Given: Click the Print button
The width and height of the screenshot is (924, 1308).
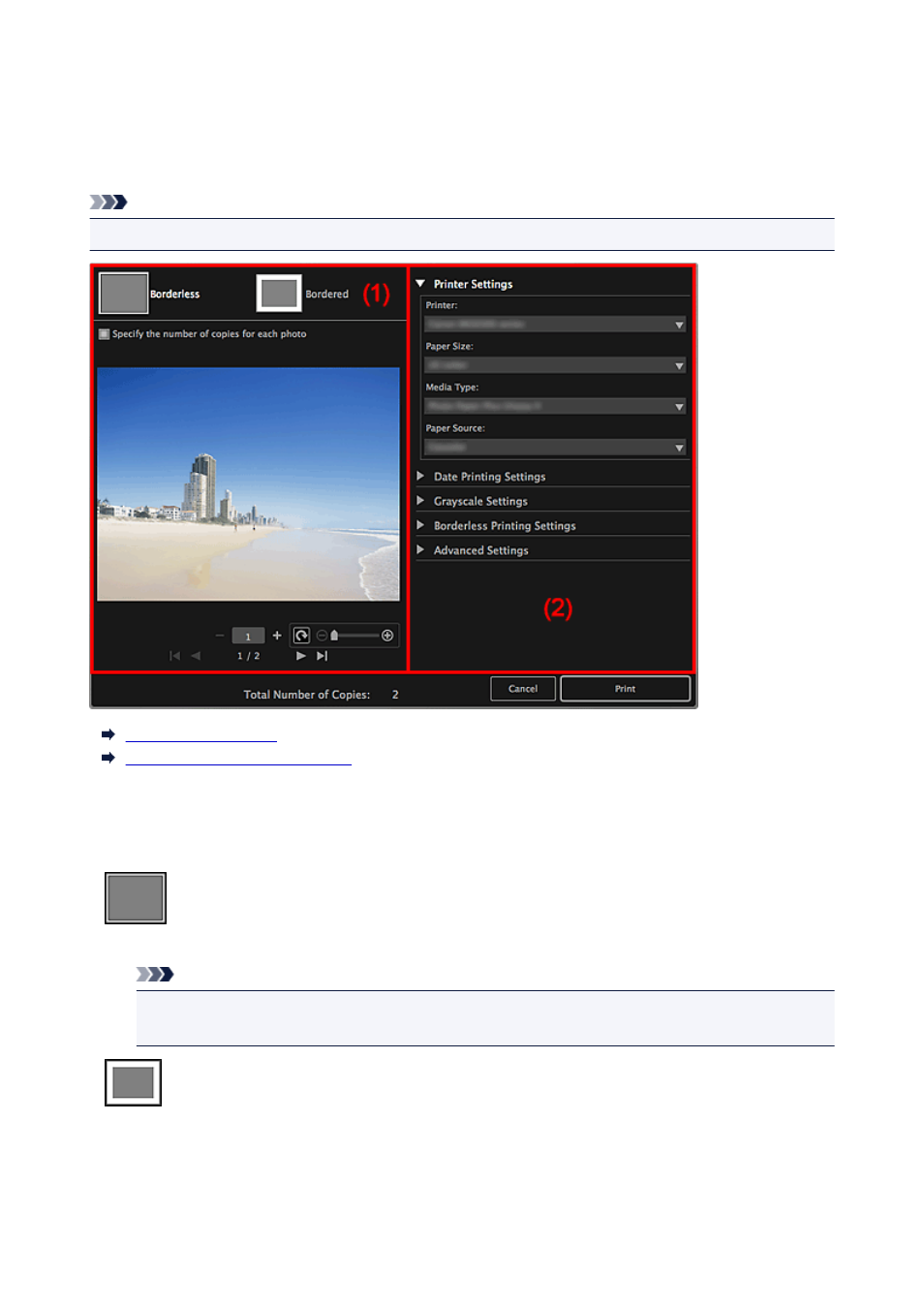Looking at the screenshot, I should [625, 689].
